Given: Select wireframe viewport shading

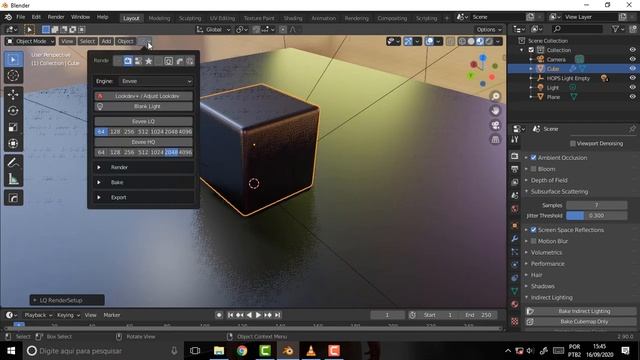Looking at the screenshot, I should [462, 41].
